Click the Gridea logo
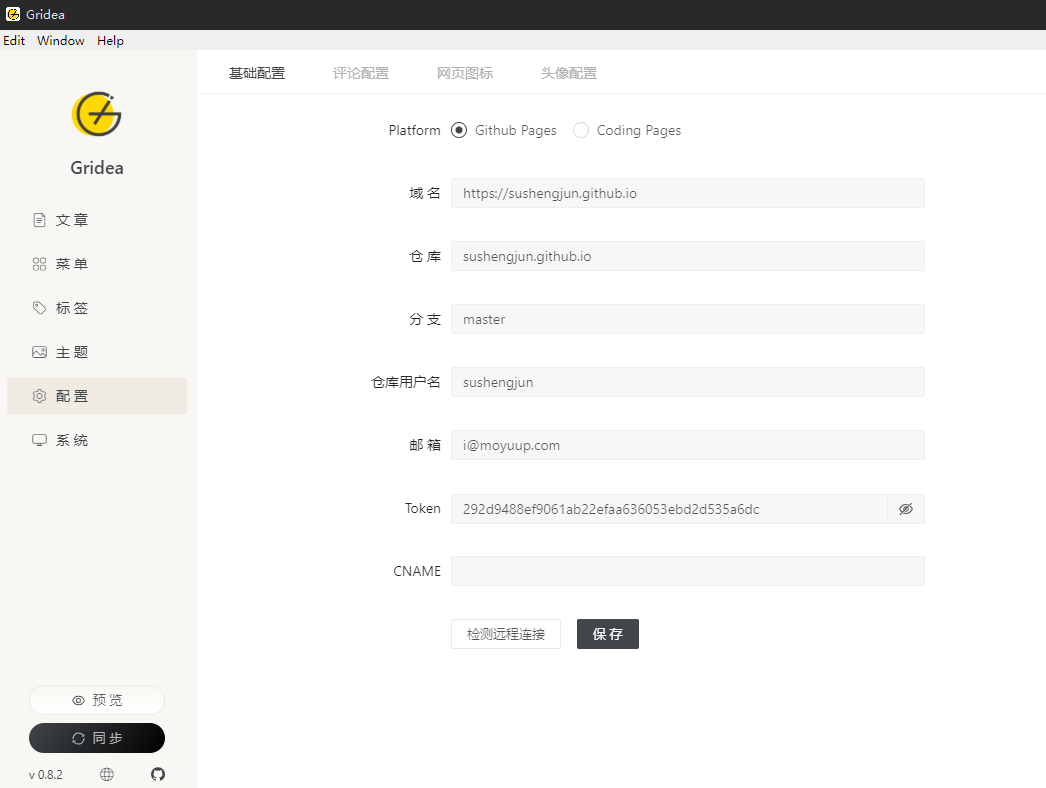 pos(96,113)
